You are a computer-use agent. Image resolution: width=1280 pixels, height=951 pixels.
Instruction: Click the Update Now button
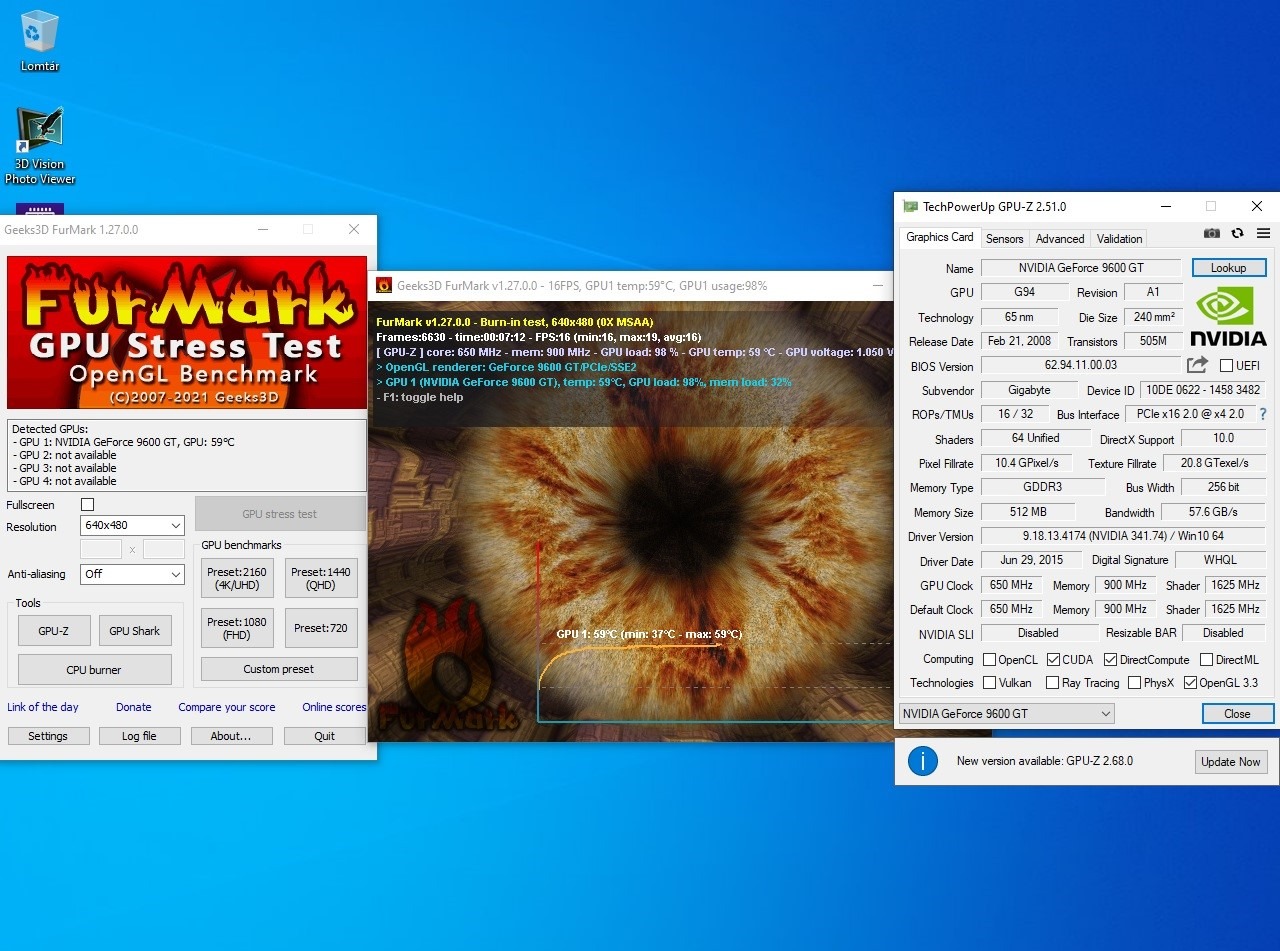tap(1231, 762)
